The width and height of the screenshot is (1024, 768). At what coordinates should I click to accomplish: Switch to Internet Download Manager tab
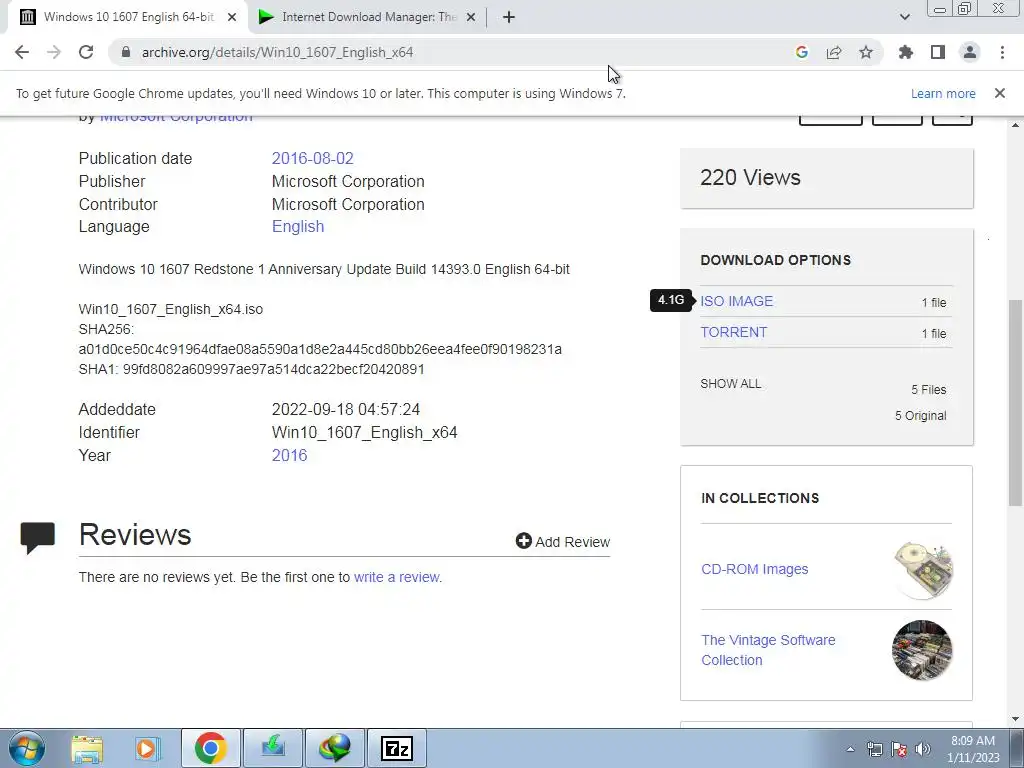click(x=366, y=17)
